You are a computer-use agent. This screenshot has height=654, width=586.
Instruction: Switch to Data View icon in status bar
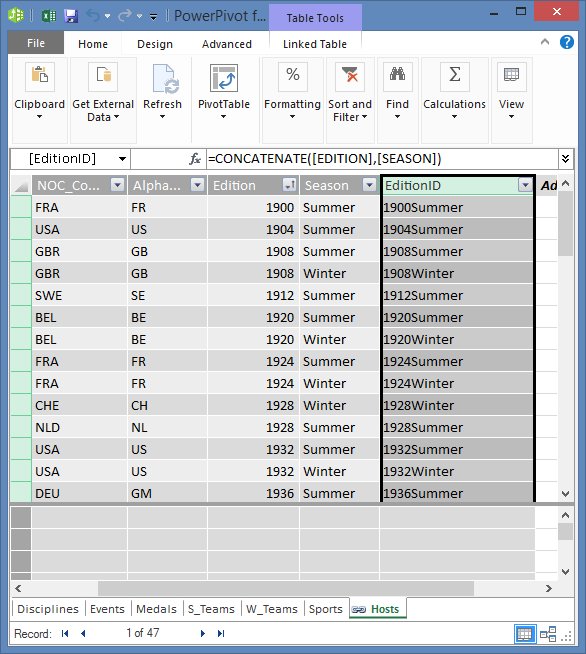524,634
